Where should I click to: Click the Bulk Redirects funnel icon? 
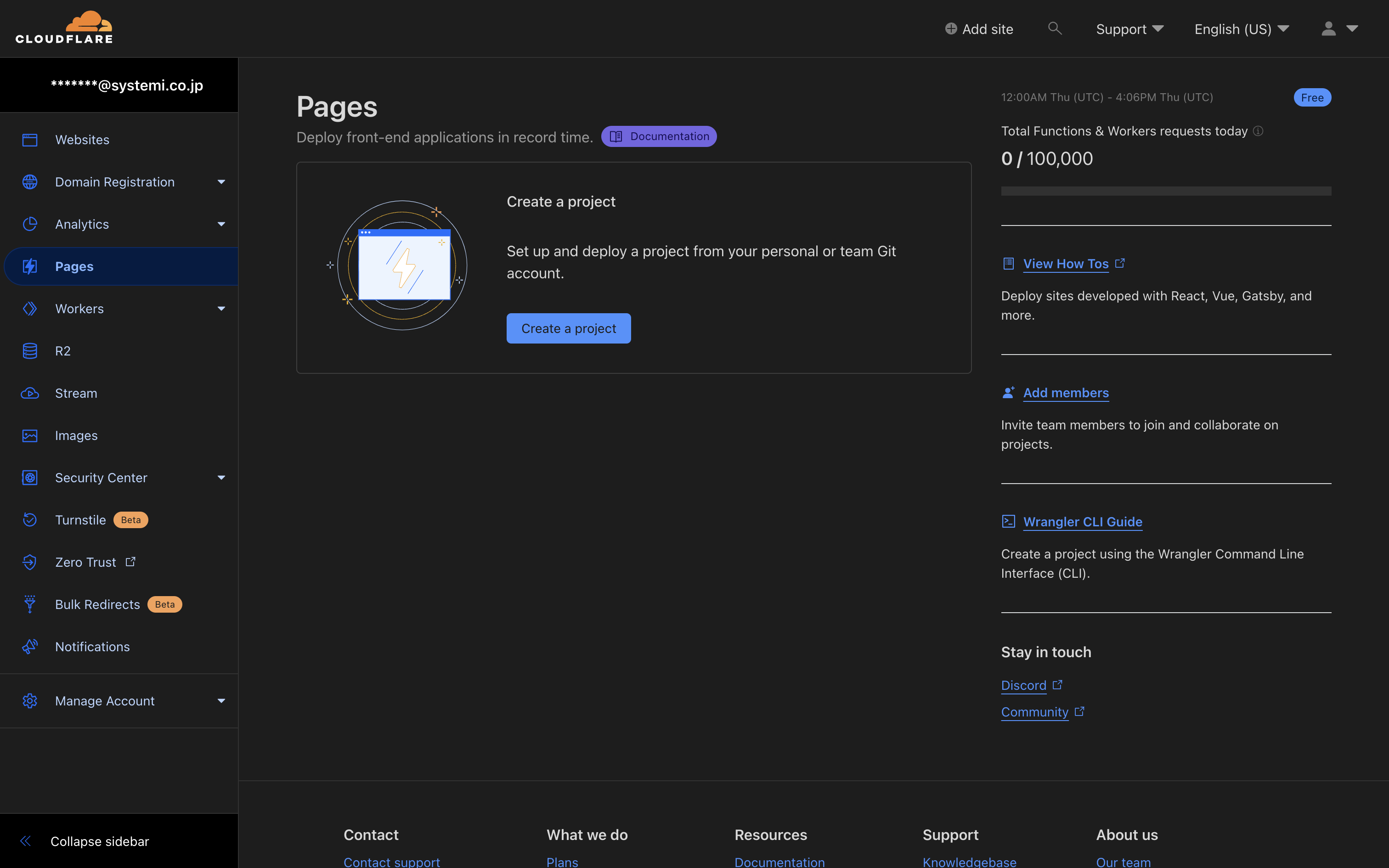tap(30, 604)
